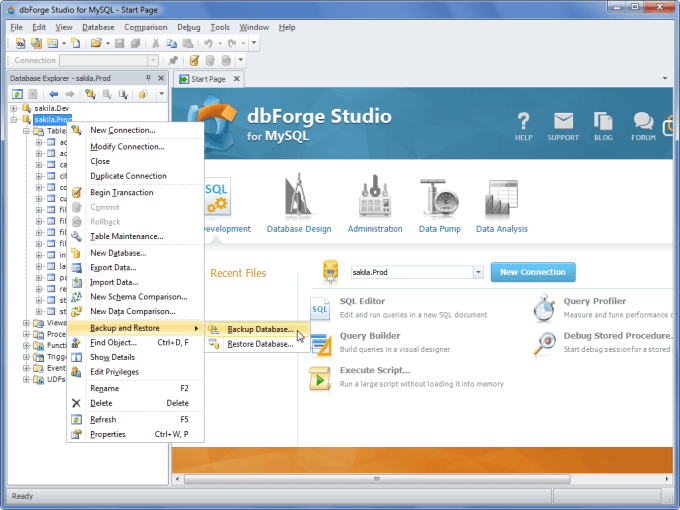This screenshot has height=510, width=680.
Task: Open the Execute Script... link
Action: 375,370
